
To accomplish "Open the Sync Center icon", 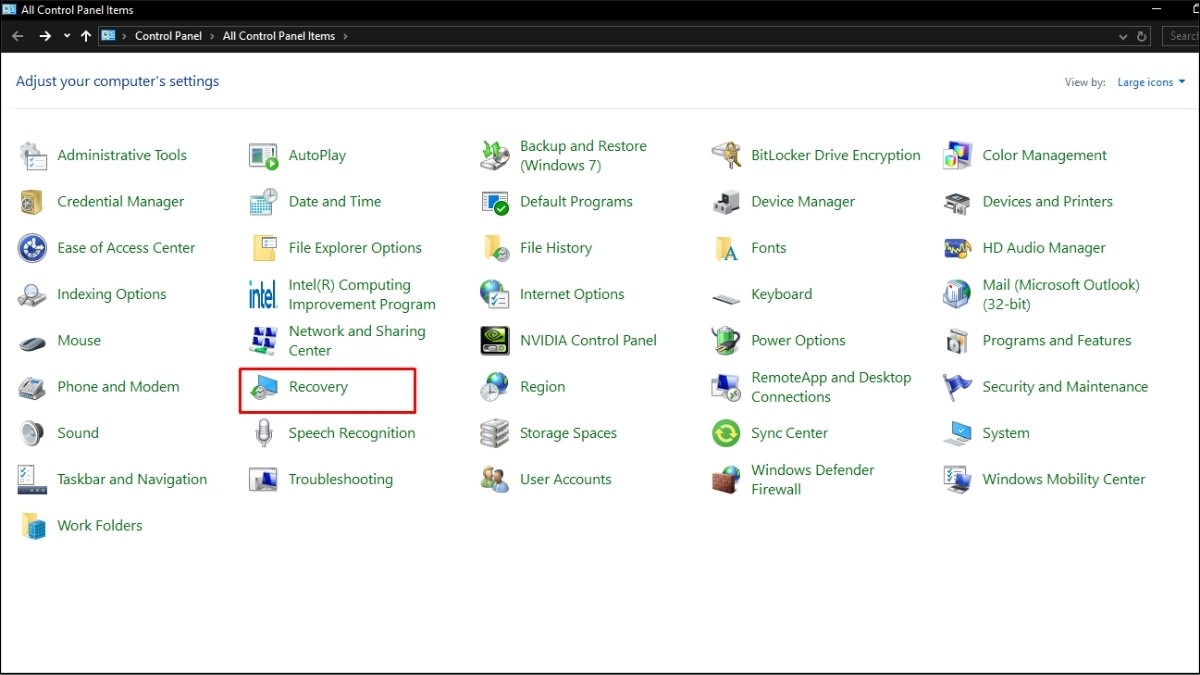I will [726, 434].
